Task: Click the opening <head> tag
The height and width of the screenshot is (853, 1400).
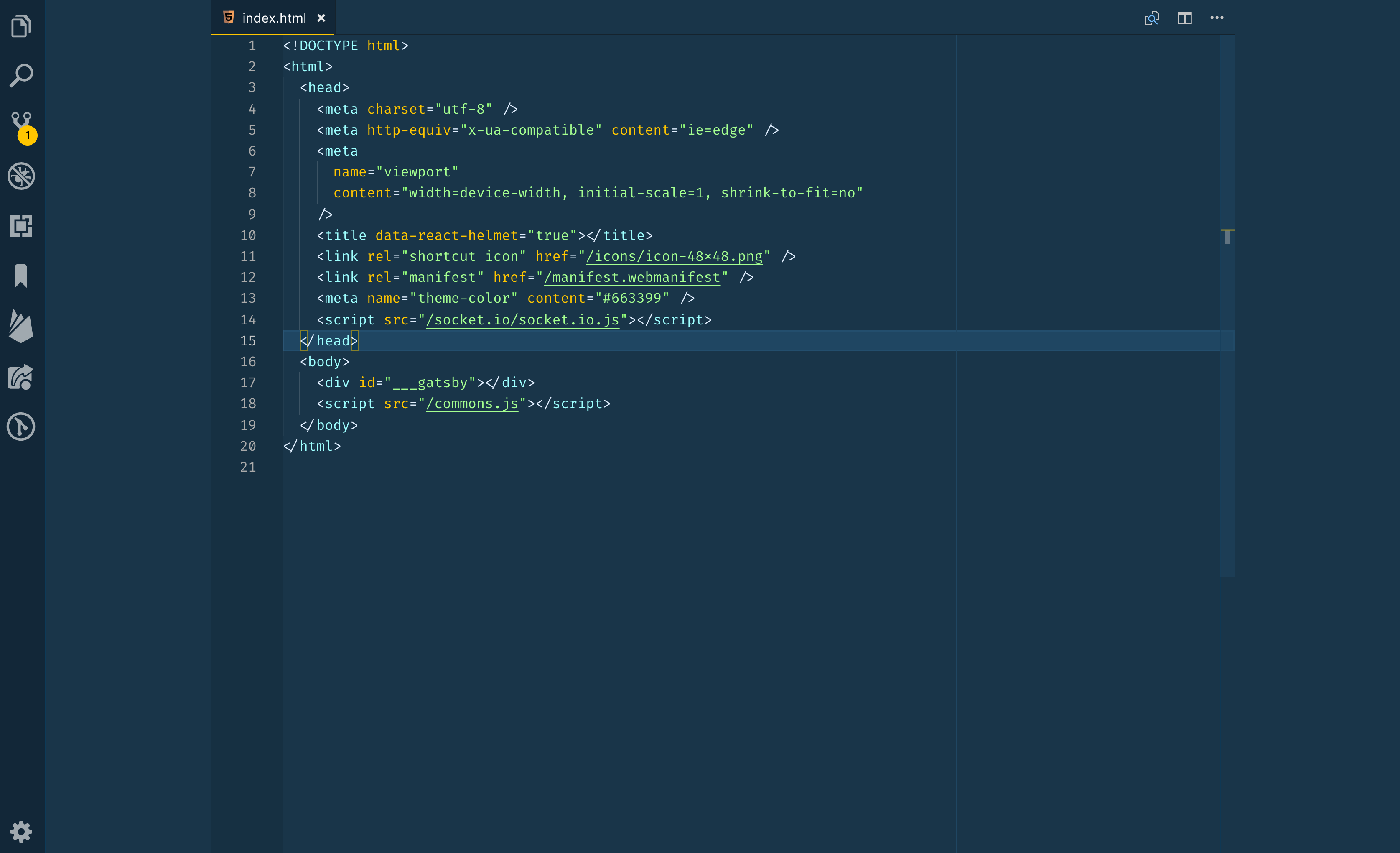Action: (x=324, y=87)
